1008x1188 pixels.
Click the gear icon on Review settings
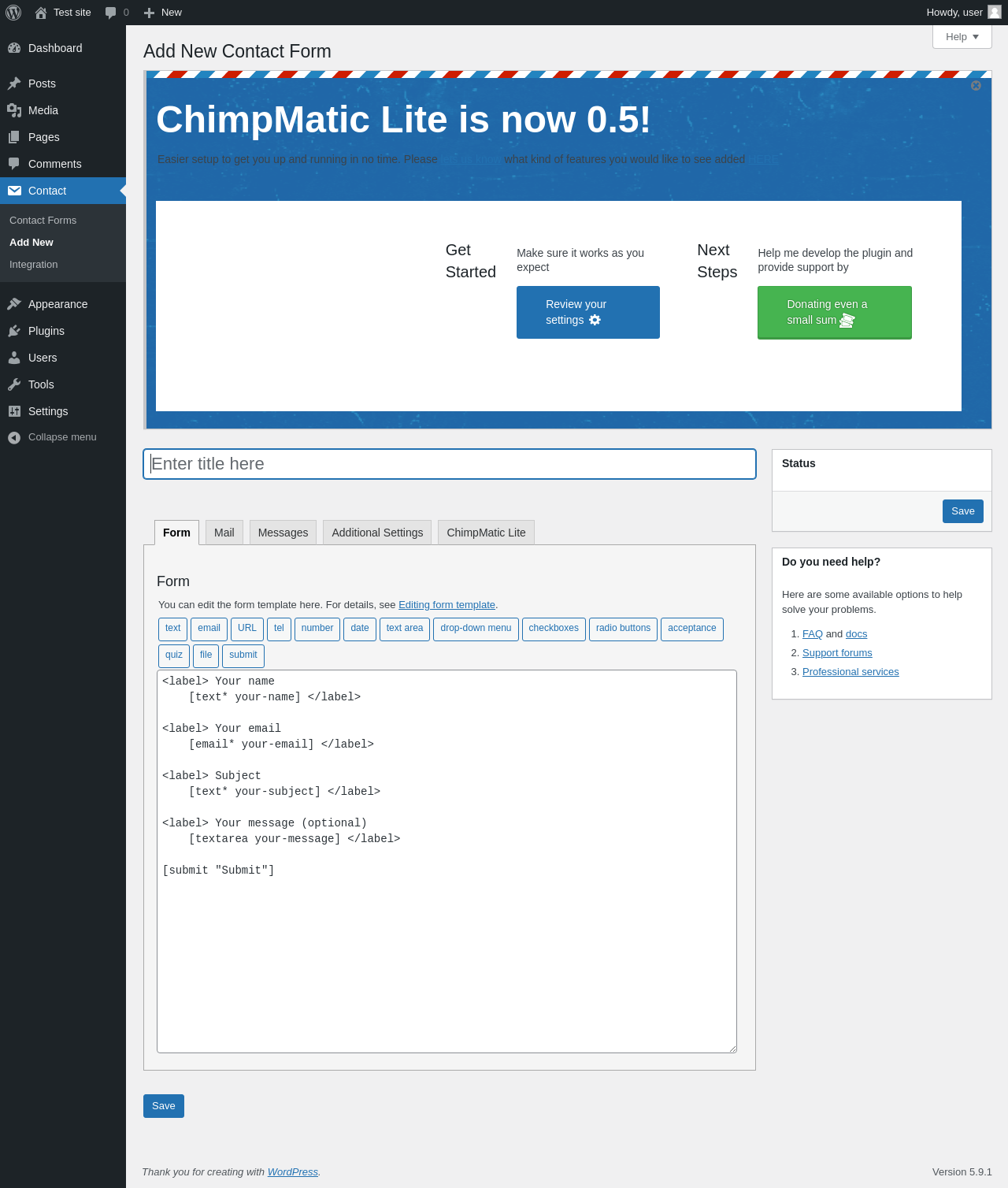tap(595, 320)
